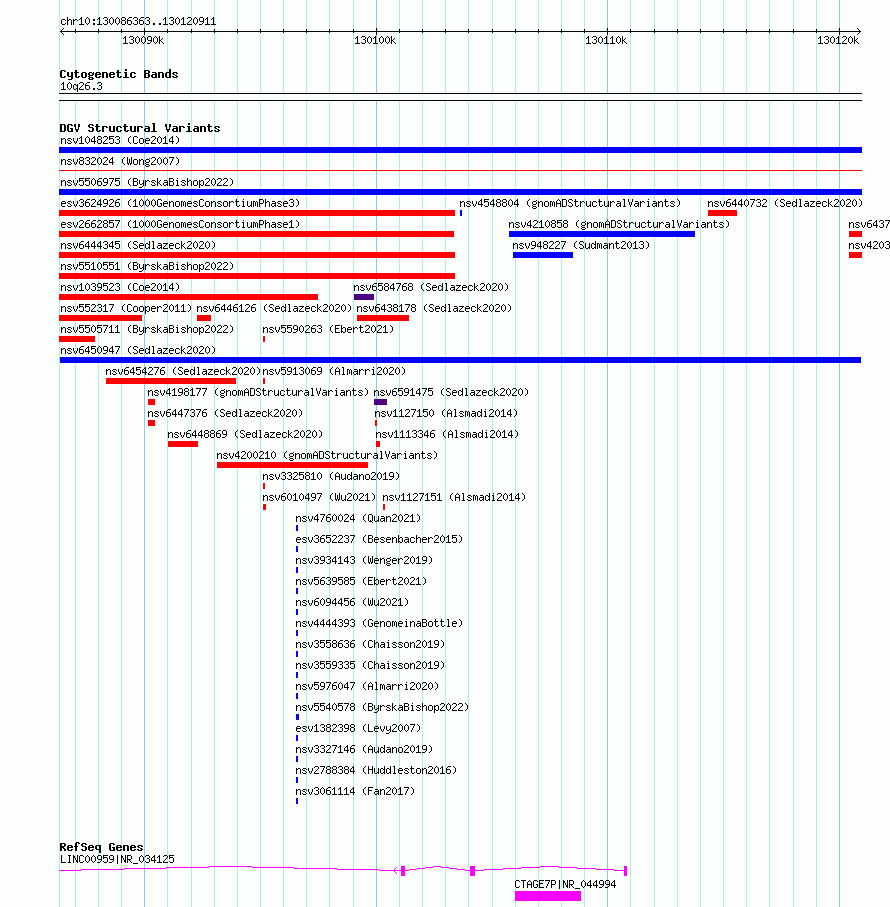890x907 pixels.
Task: Open nsv948227 (Sudmant2013) variant
Action: tap(581, 245)
